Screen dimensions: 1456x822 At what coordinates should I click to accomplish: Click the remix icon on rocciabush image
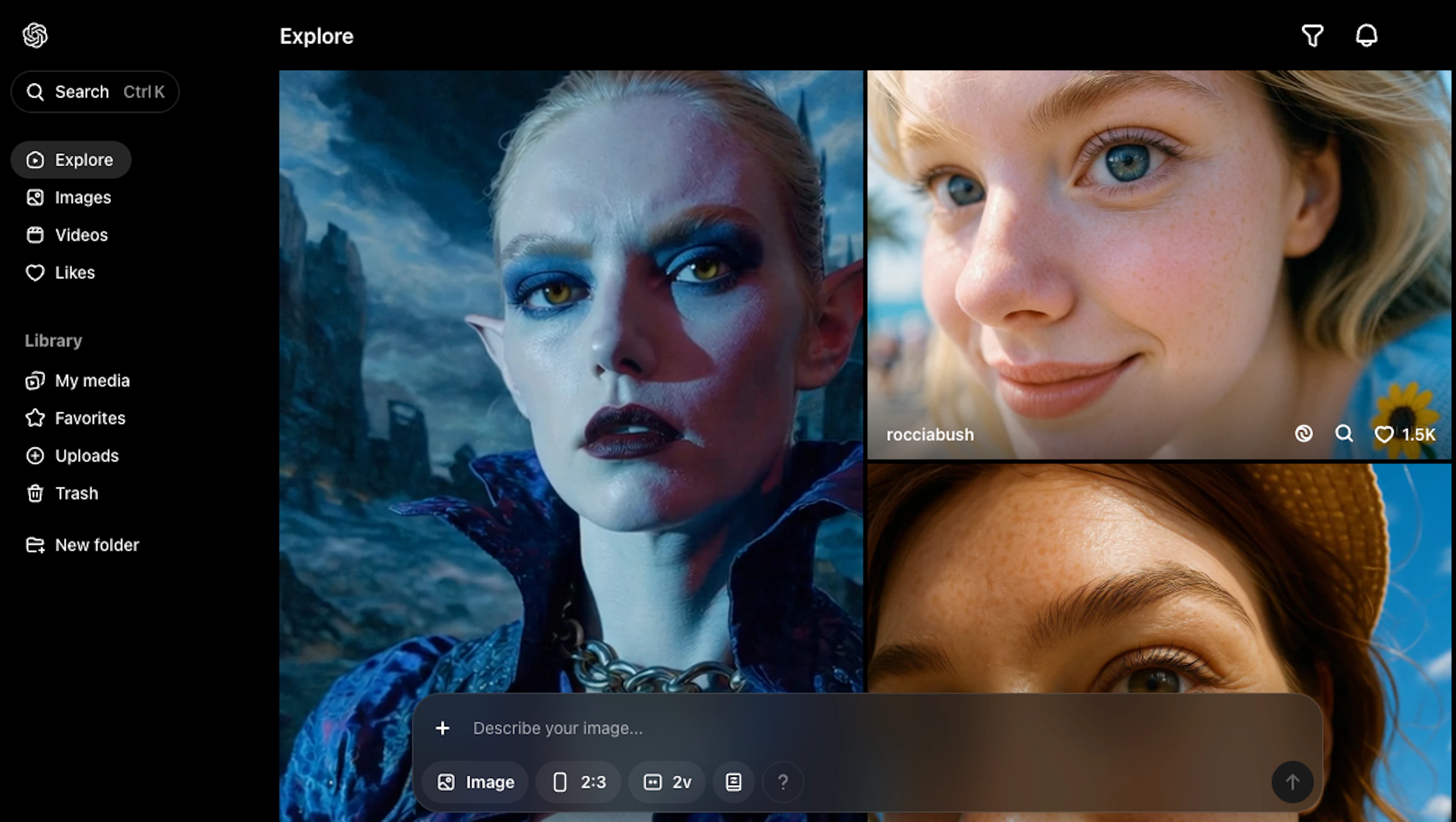point(1304,434)
